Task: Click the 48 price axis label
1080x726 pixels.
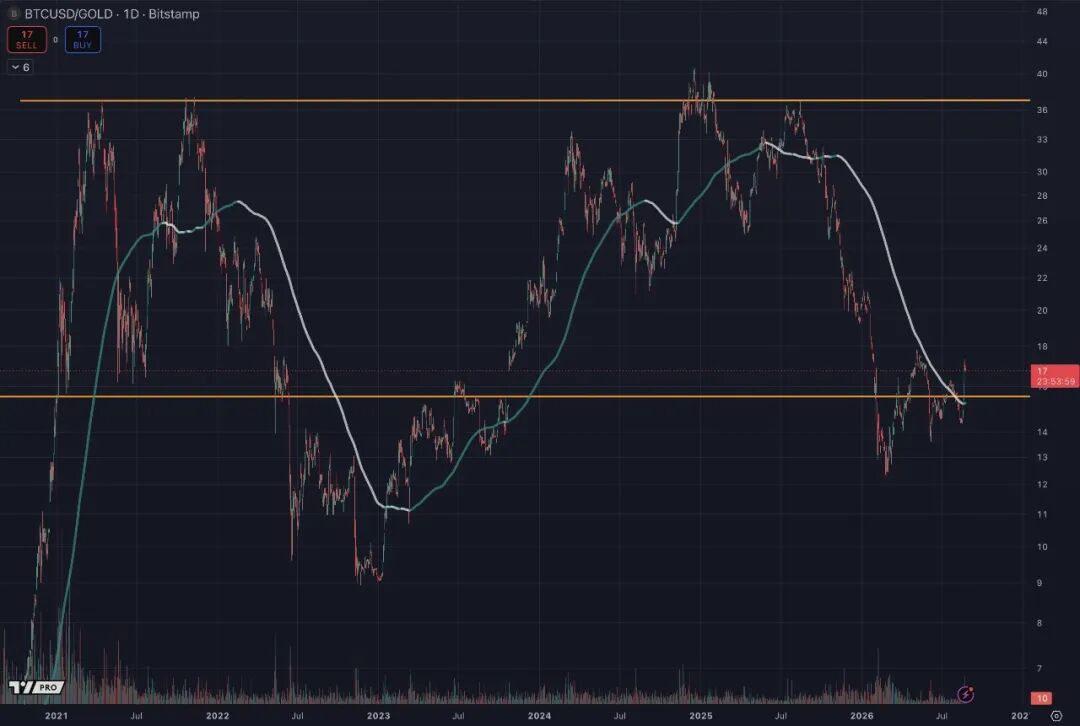Action: (1042, 12)
